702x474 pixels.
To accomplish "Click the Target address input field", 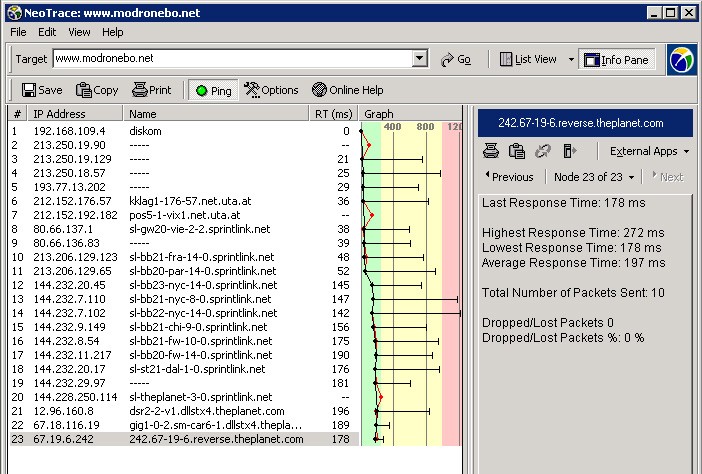I will coord(232,58).
